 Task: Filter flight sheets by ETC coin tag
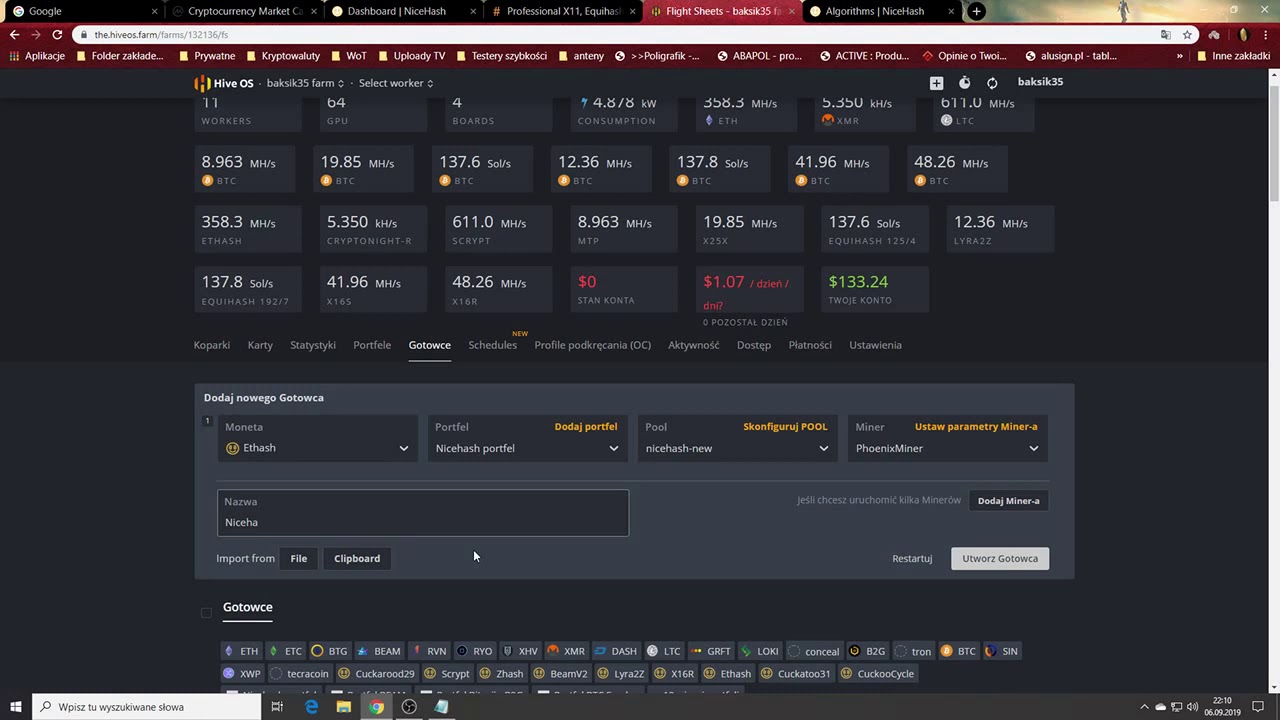coord(284,651)
